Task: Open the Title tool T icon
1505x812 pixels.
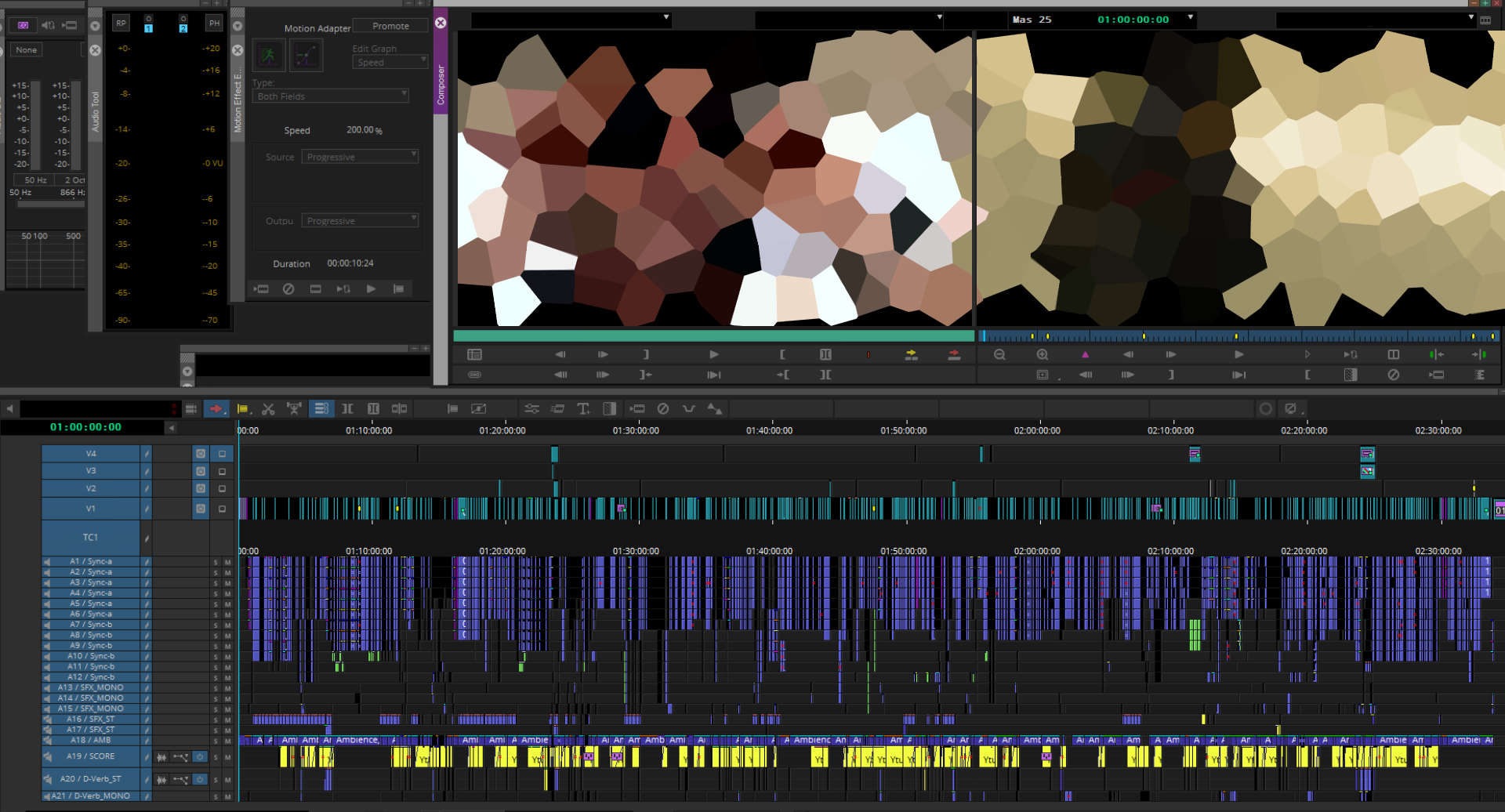Action: [x=583, y=408]
